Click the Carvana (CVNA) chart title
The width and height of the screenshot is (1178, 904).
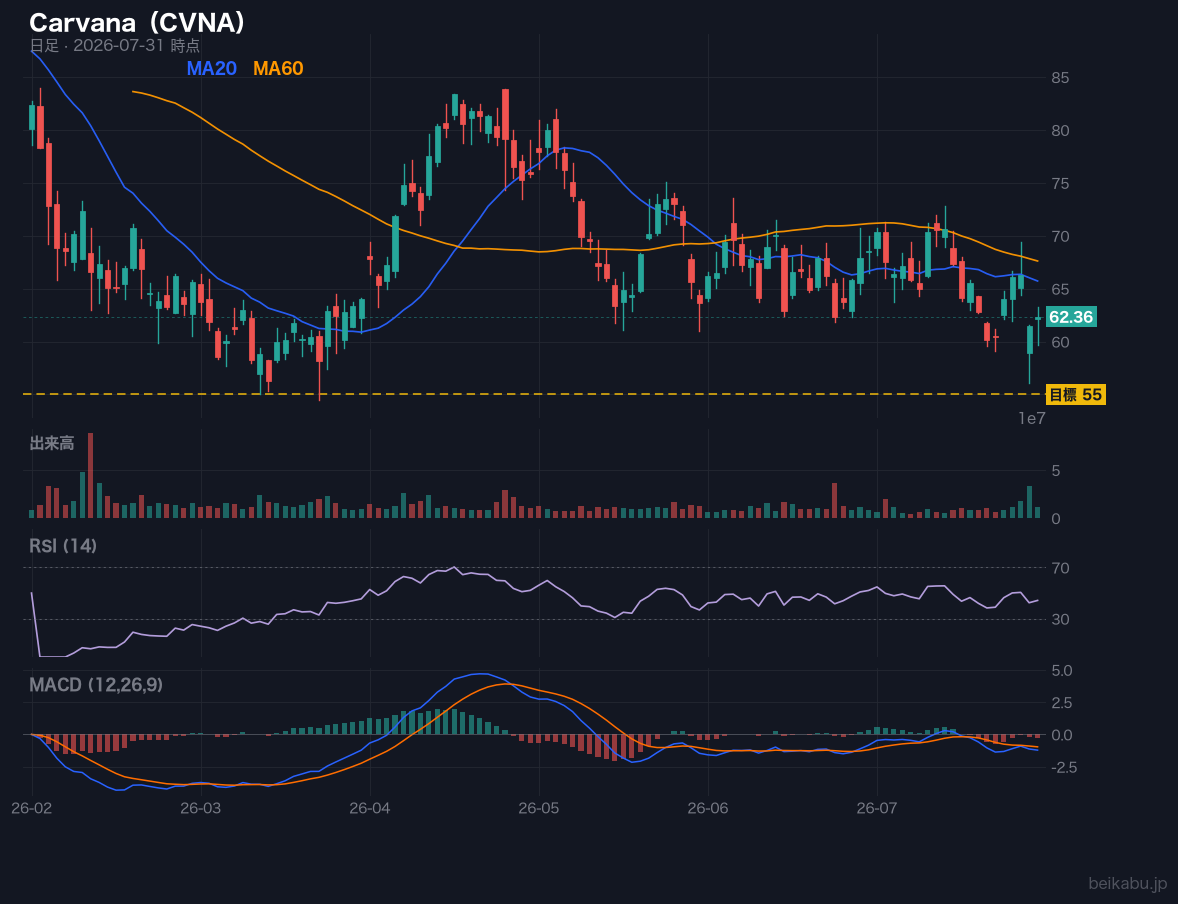137,23
